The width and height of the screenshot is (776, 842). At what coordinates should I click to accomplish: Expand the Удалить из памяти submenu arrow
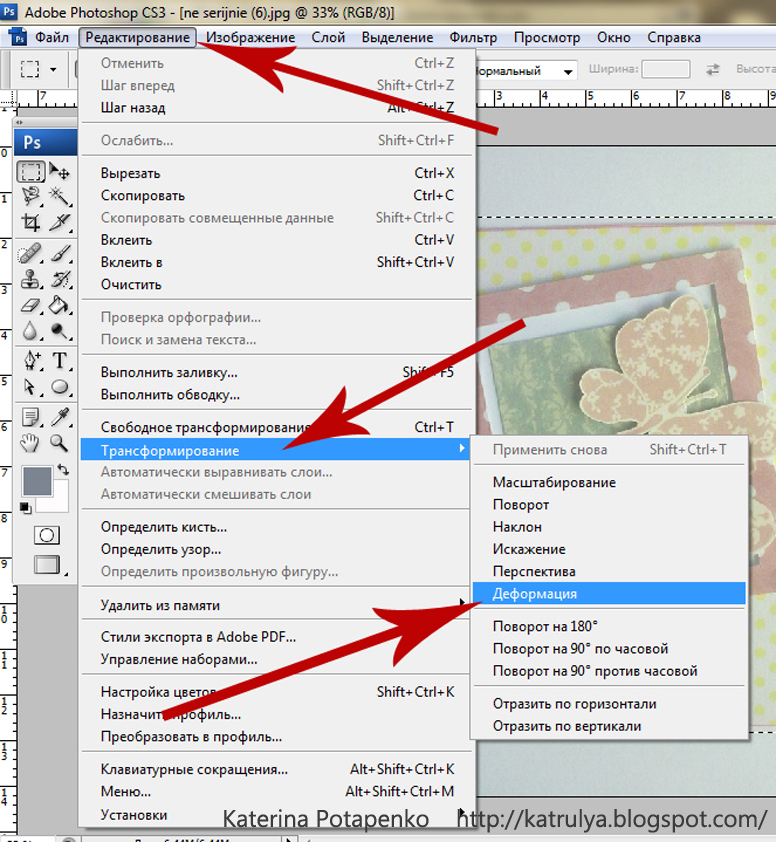462,603
